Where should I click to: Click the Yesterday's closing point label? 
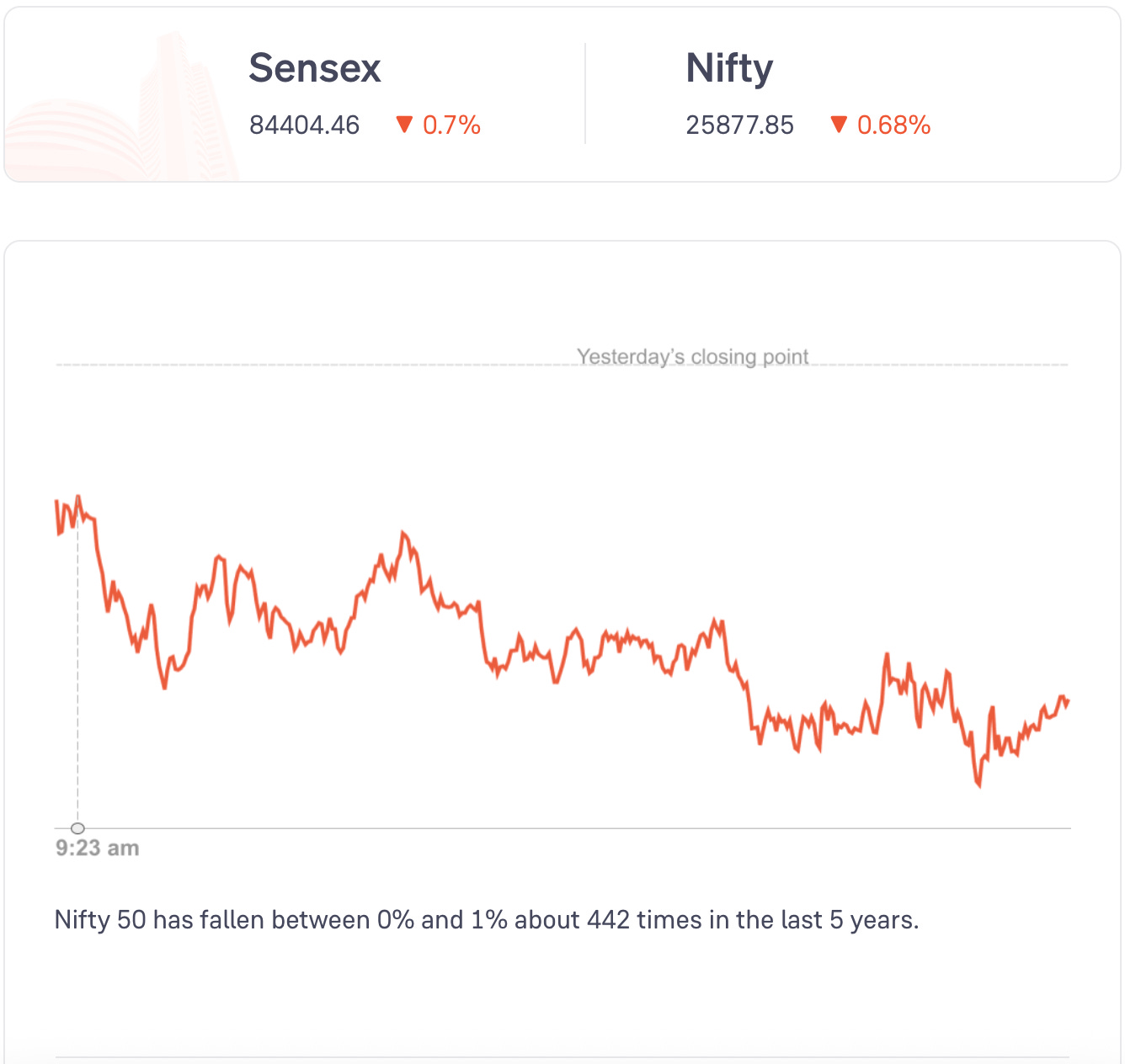point(692,357)
